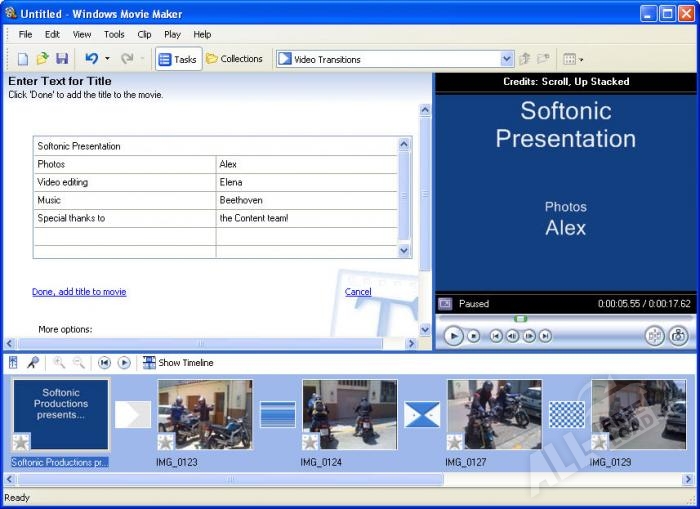Click the Undo arrow icon
Viewport: 700px width, 509px height.
click(91, 59)
